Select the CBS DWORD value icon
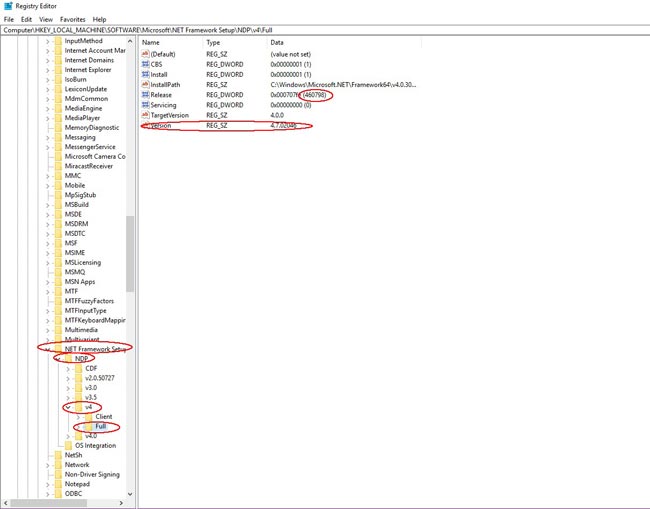This screenshot has width=650, height=509. tap(145, 64)
